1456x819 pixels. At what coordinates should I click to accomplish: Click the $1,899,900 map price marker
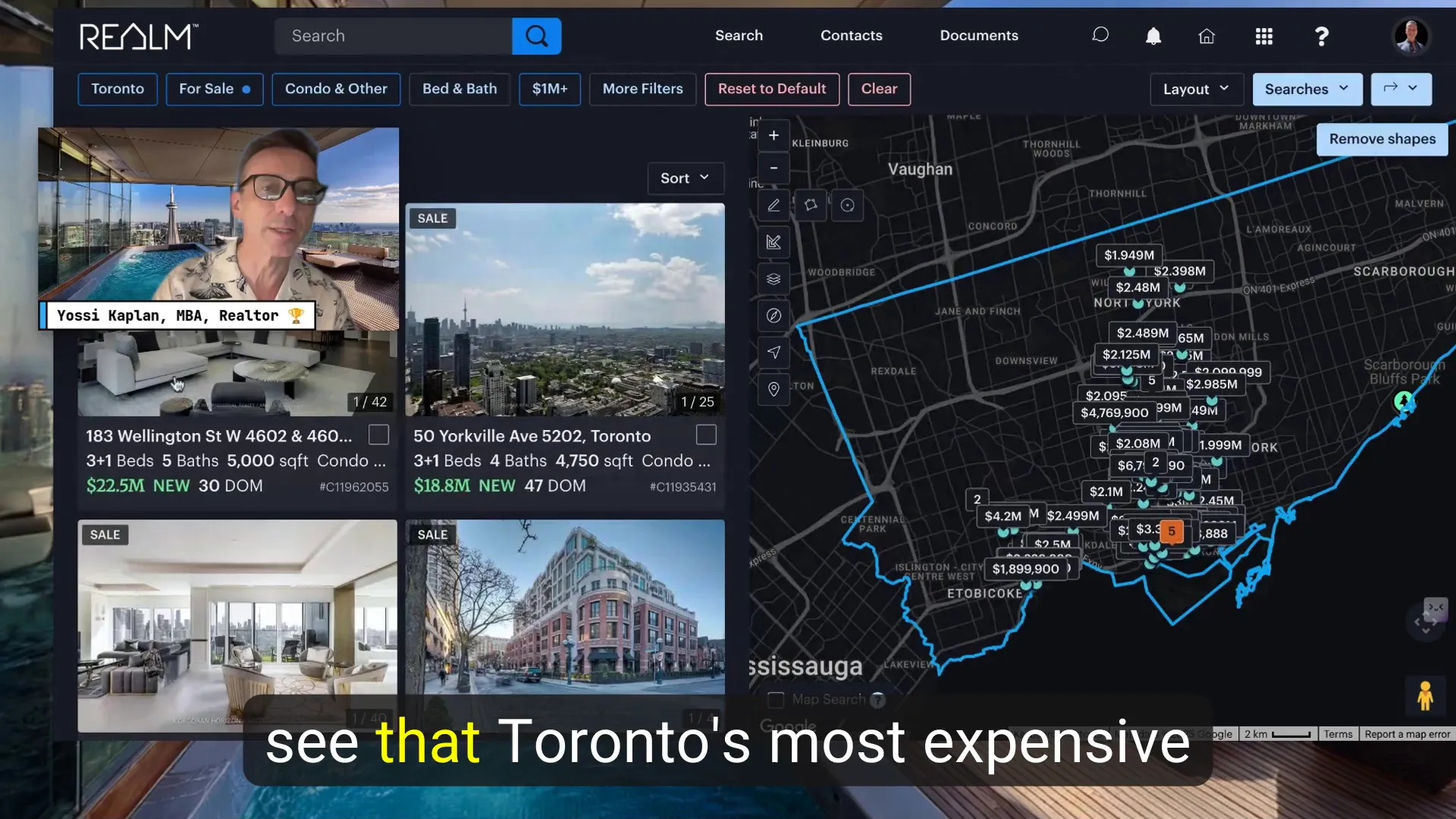pos(1025,569)
